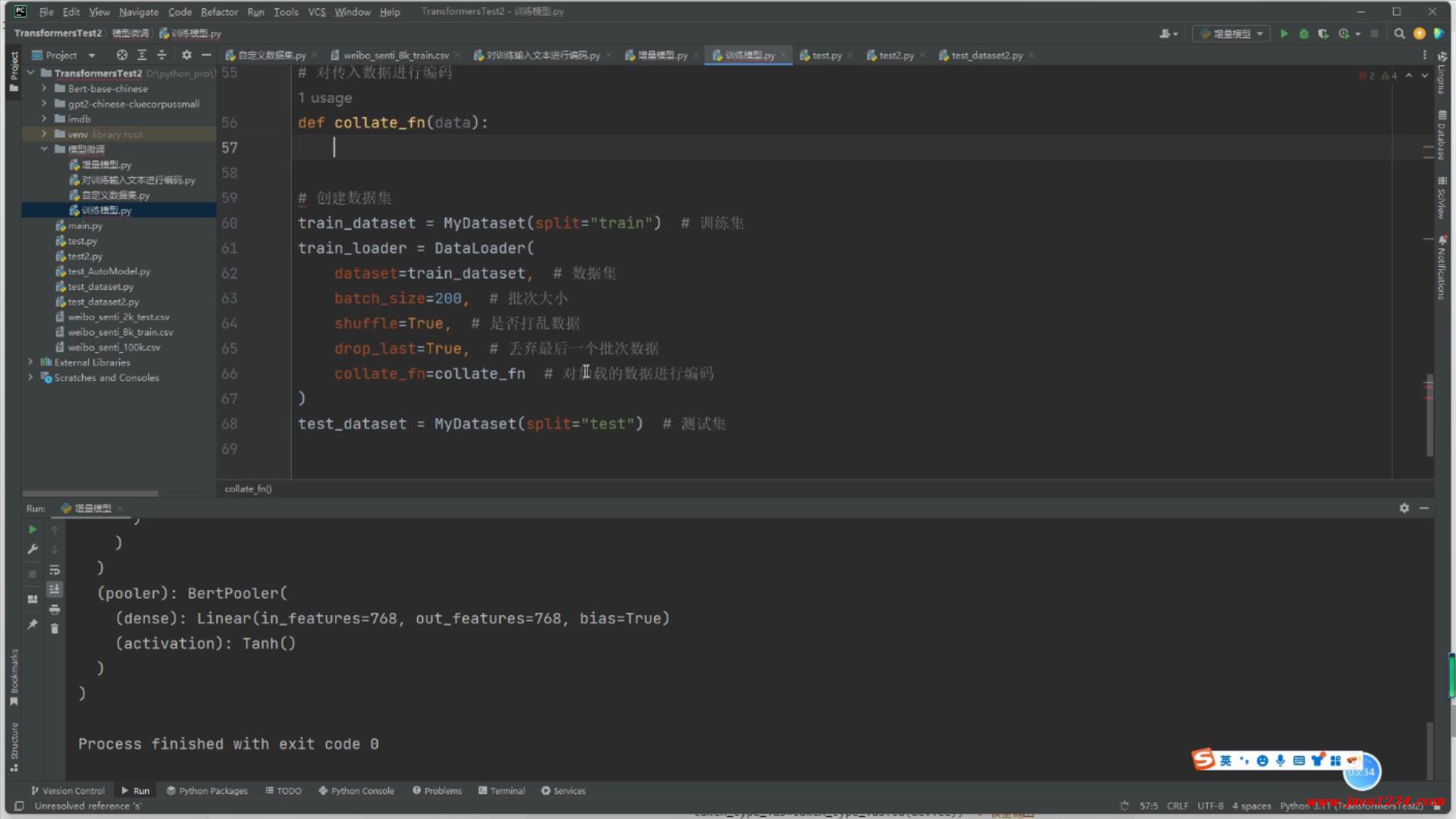
Task: Open Search Everywhere magnifier icon
Action: pos(1399,33)
